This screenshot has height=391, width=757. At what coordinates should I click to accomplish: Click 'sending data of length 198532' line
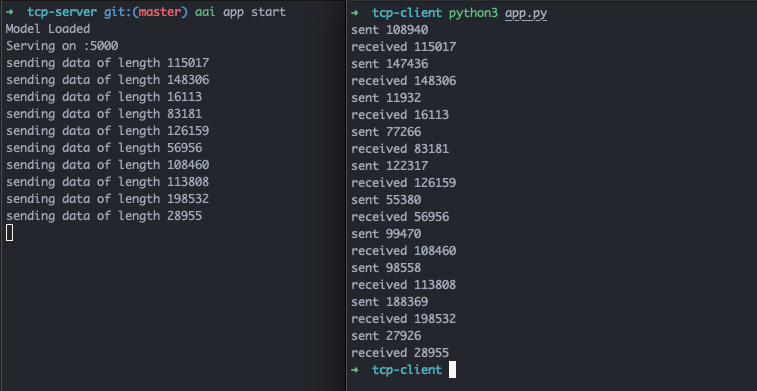[x=107, y=199]
